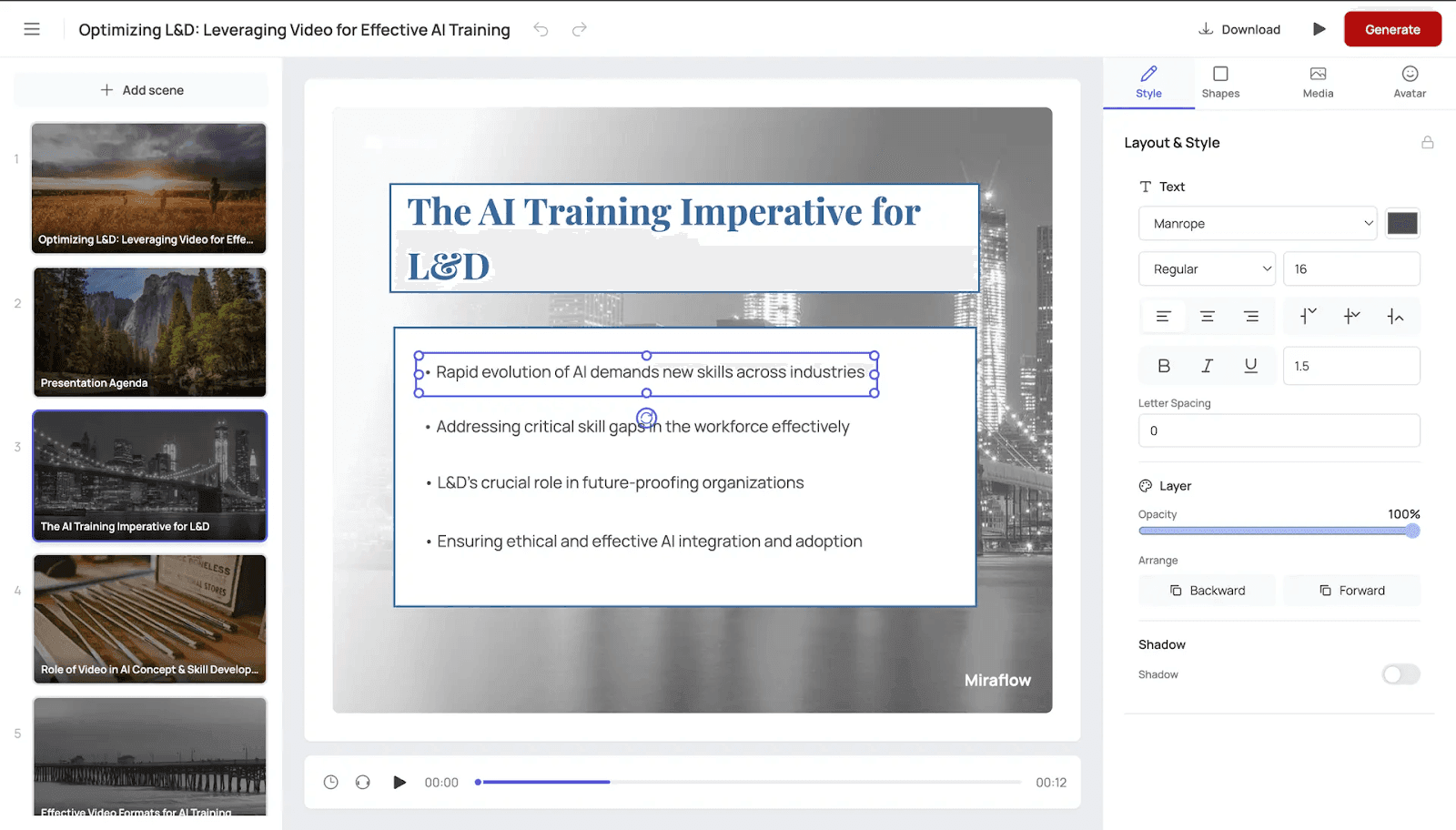
Task: Click the Generate button
Action: 1392,28
